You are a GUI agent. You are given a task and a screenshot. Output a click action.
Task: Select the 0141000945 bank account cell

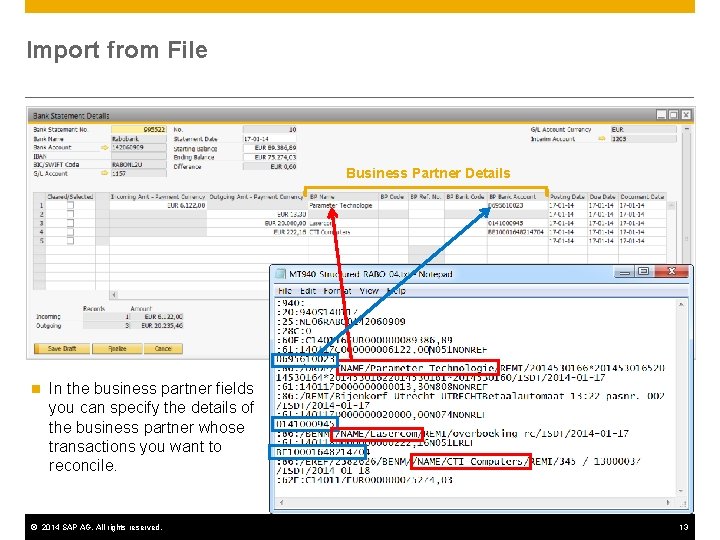pyautogui.click(x=518, y=223)
